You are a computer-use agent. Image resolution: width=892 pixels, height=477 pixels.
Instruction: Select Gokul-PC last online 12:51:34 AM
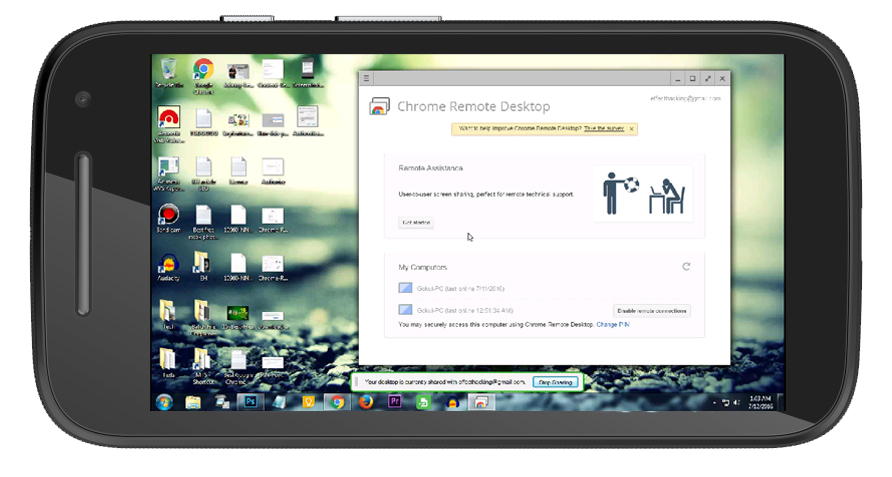(456, 310)
